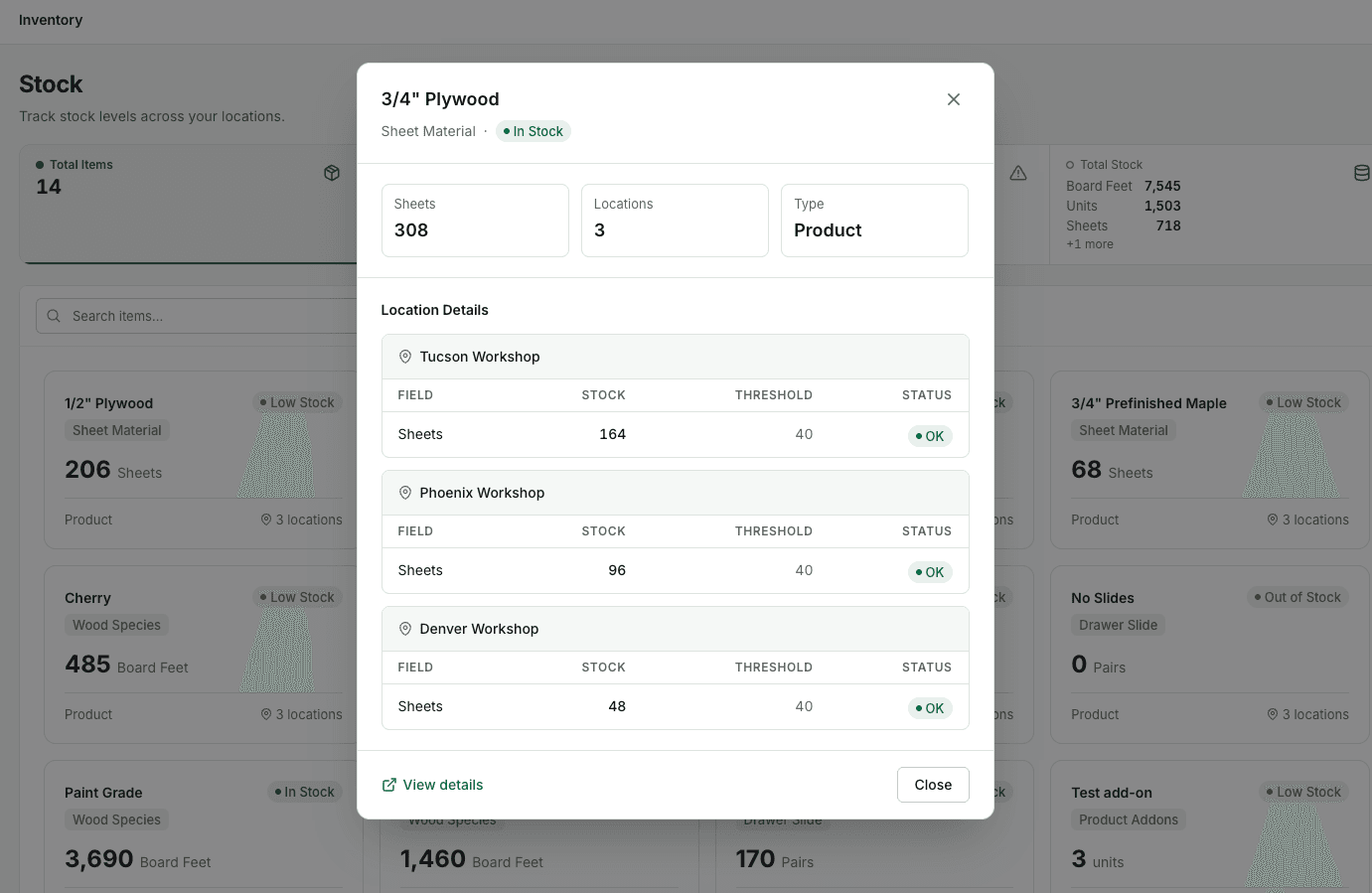Click the OK status in Tucson Workshop row
The image size is (1372, 893).
pyautogui.click(x=931, y=436)
